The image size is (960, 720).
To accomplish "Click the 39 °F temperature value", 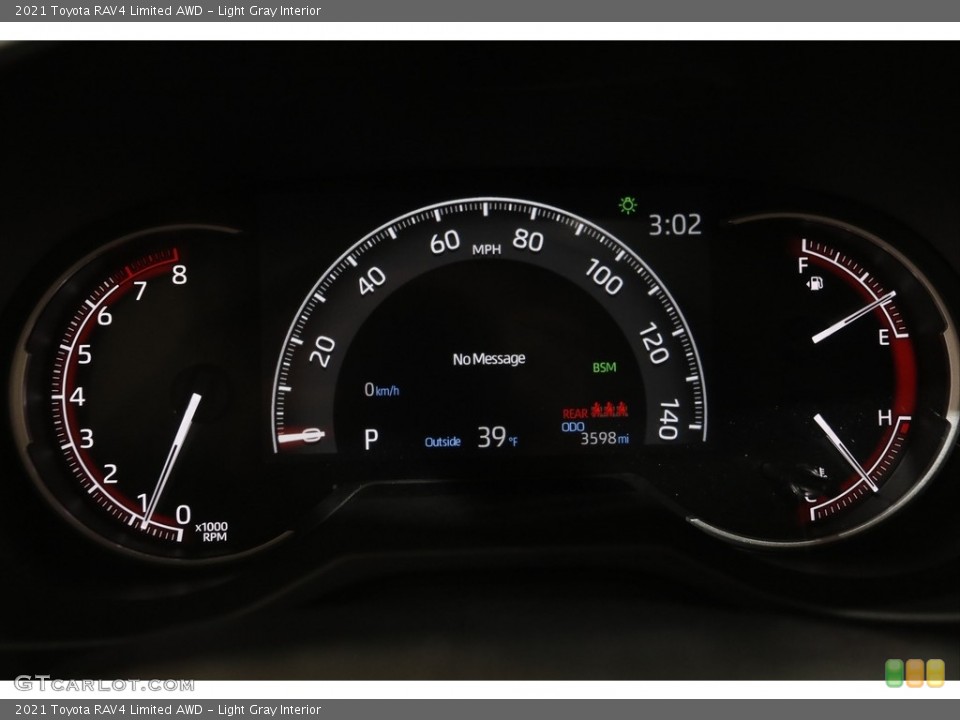I will click(x=497, y=437).
